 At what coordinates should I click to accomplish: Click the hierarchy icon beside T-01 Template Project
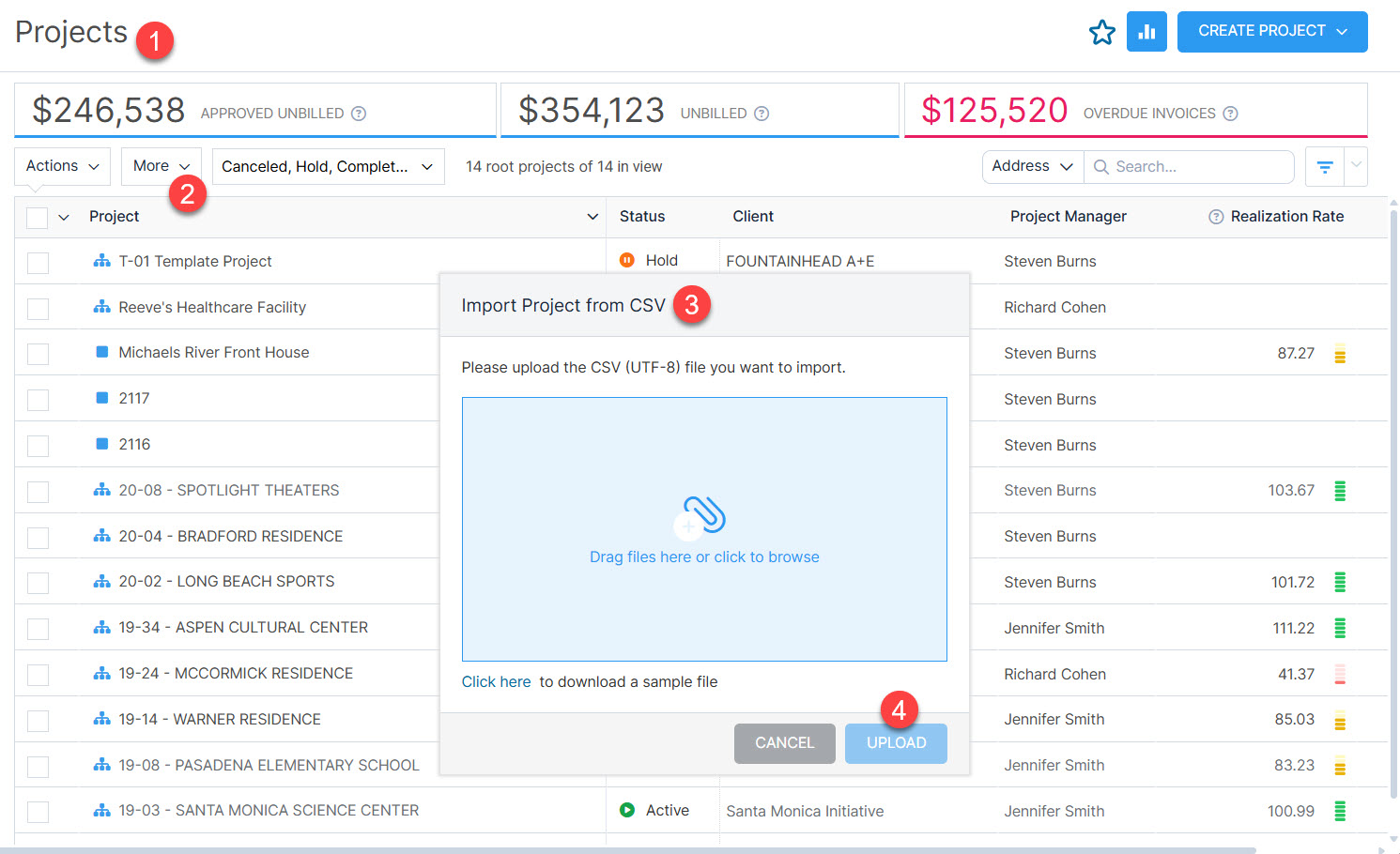(x=101, y=261)
